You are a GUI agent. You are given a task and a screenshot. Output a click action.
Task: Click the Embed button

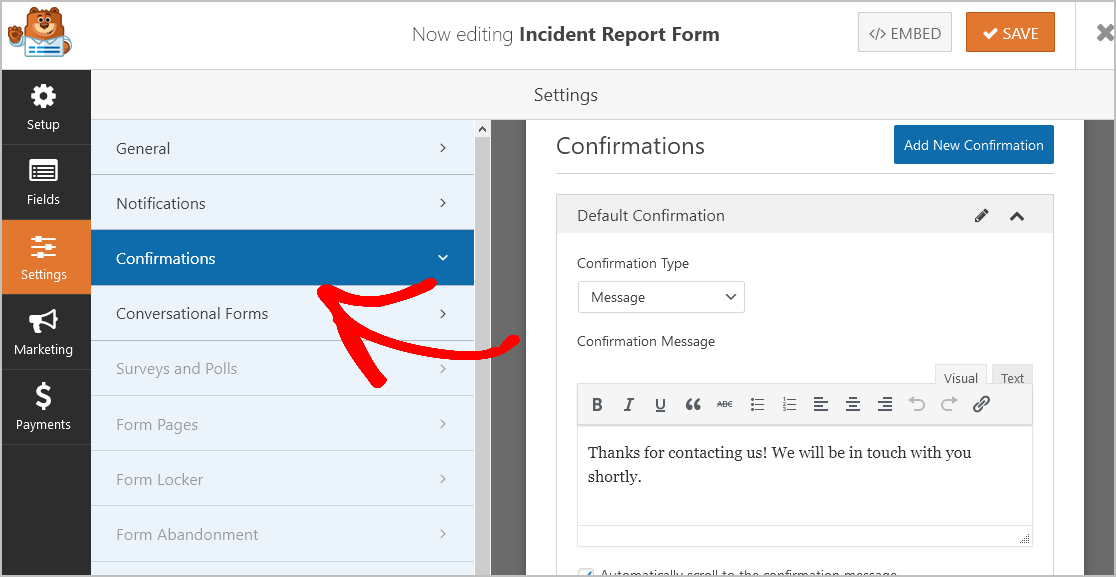pyautogui.click(x=905, y=33)
